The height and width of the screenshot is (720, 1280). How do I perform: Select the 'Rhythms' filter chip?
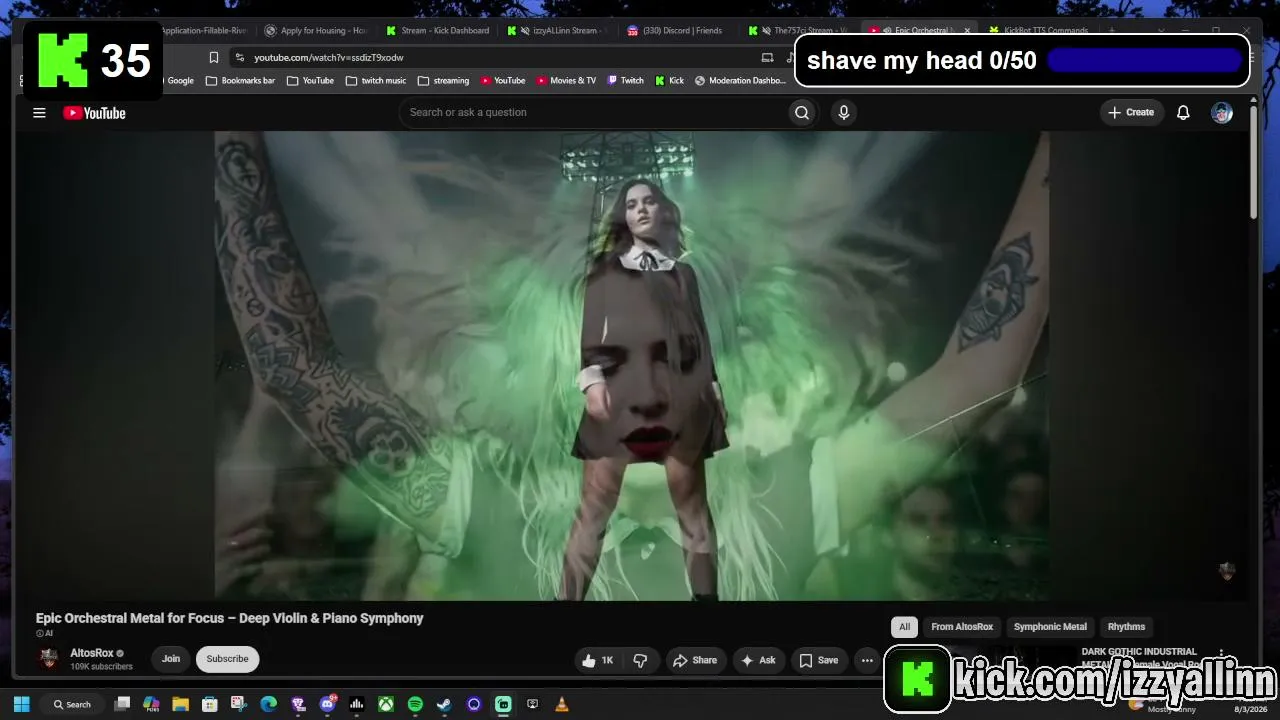[x=1126, y=627]
